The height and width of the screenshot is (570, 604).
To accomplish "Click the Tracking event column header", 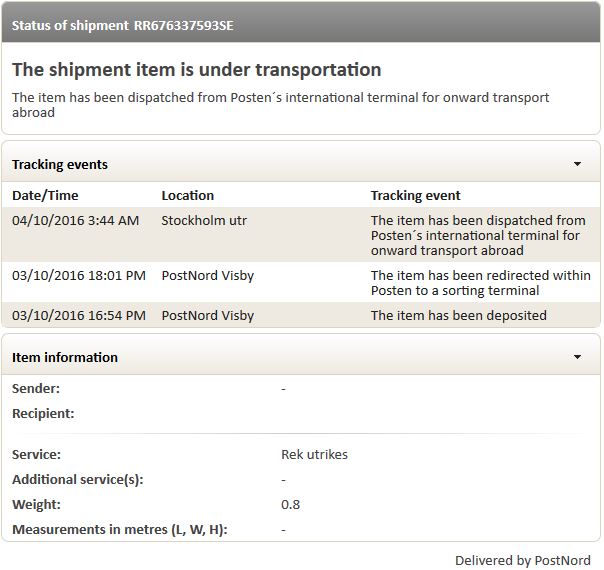I will coord(415,195).
